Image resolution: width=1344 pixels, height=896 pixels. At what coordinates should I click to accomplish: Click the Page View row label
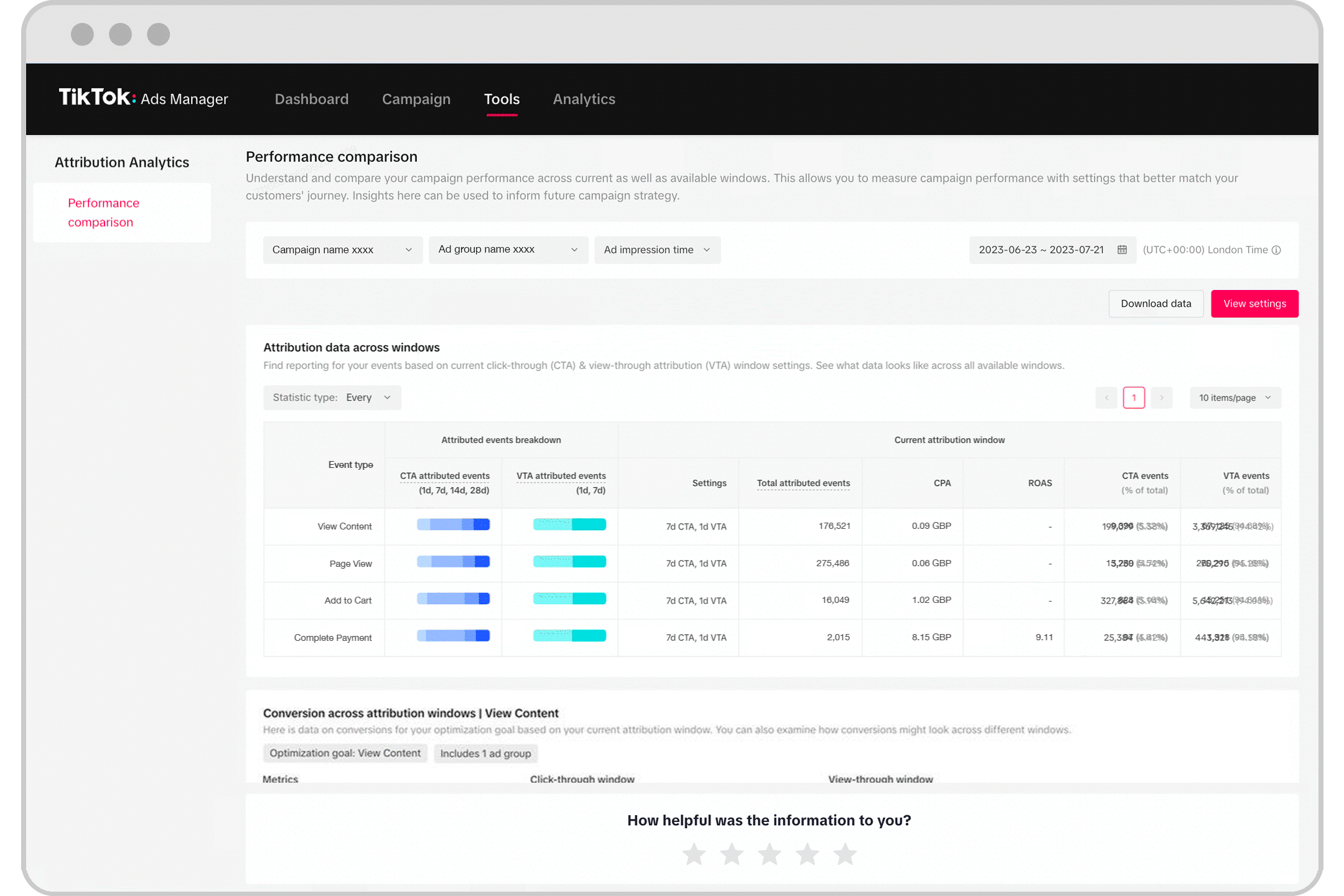pyautogui.click(x=351, y=564)
